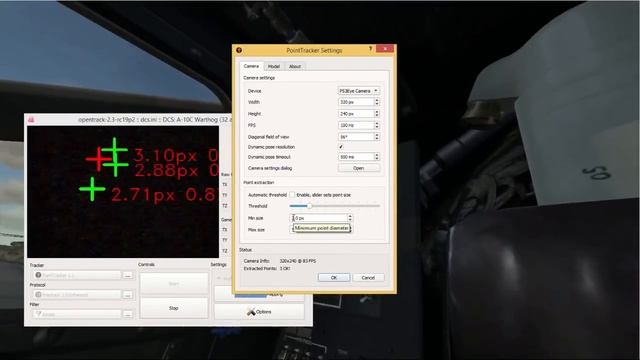Click the ellipsis button next to Tracker
Image resolution: width=640 pixels, height=360 pixels.
[128, 276]
